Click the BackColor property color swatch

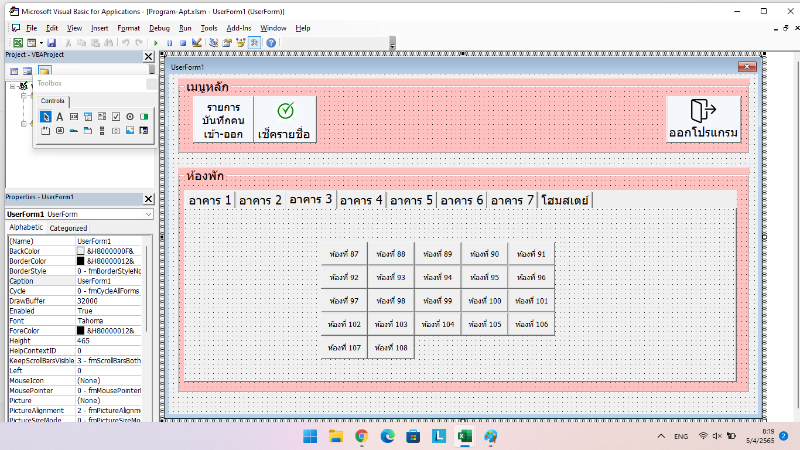point(81,251)
